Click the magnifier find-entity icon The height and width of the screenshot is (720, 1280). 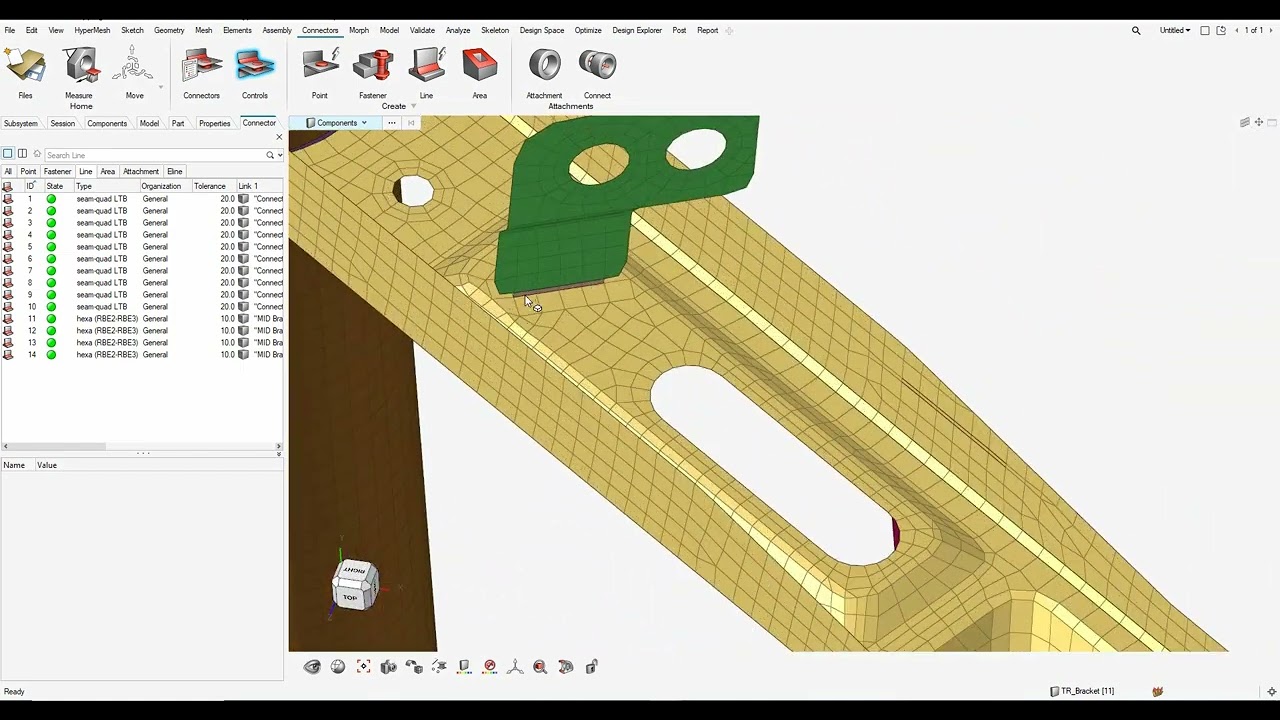tap(540, 666)
